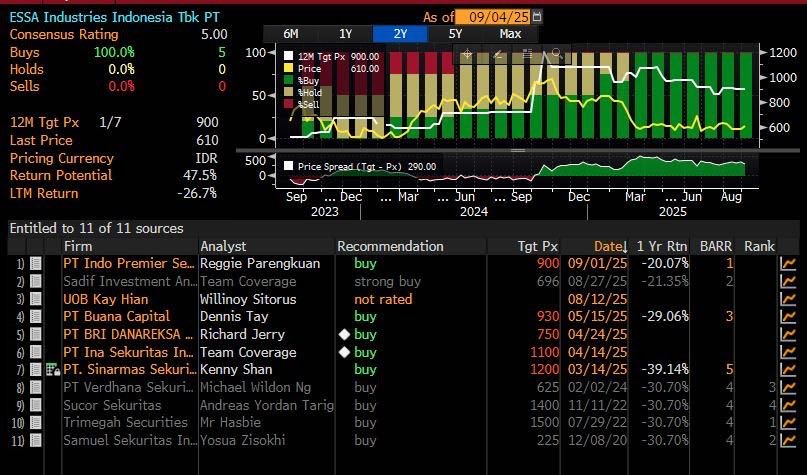Open the chart icon for PT Ina Sekuritas row
The height and width of the screenshot is (475, 807).
pos(787,353)
